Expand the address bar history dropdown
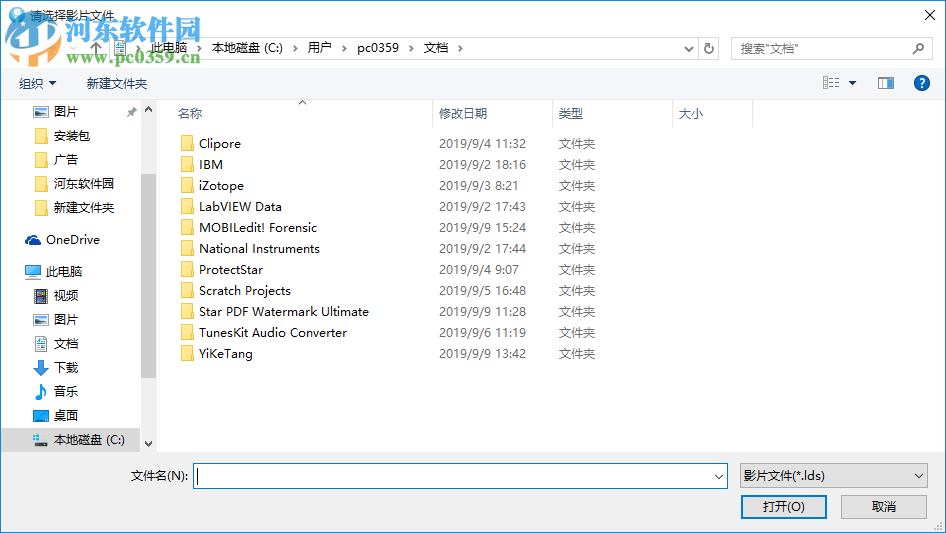 point(688,49)
